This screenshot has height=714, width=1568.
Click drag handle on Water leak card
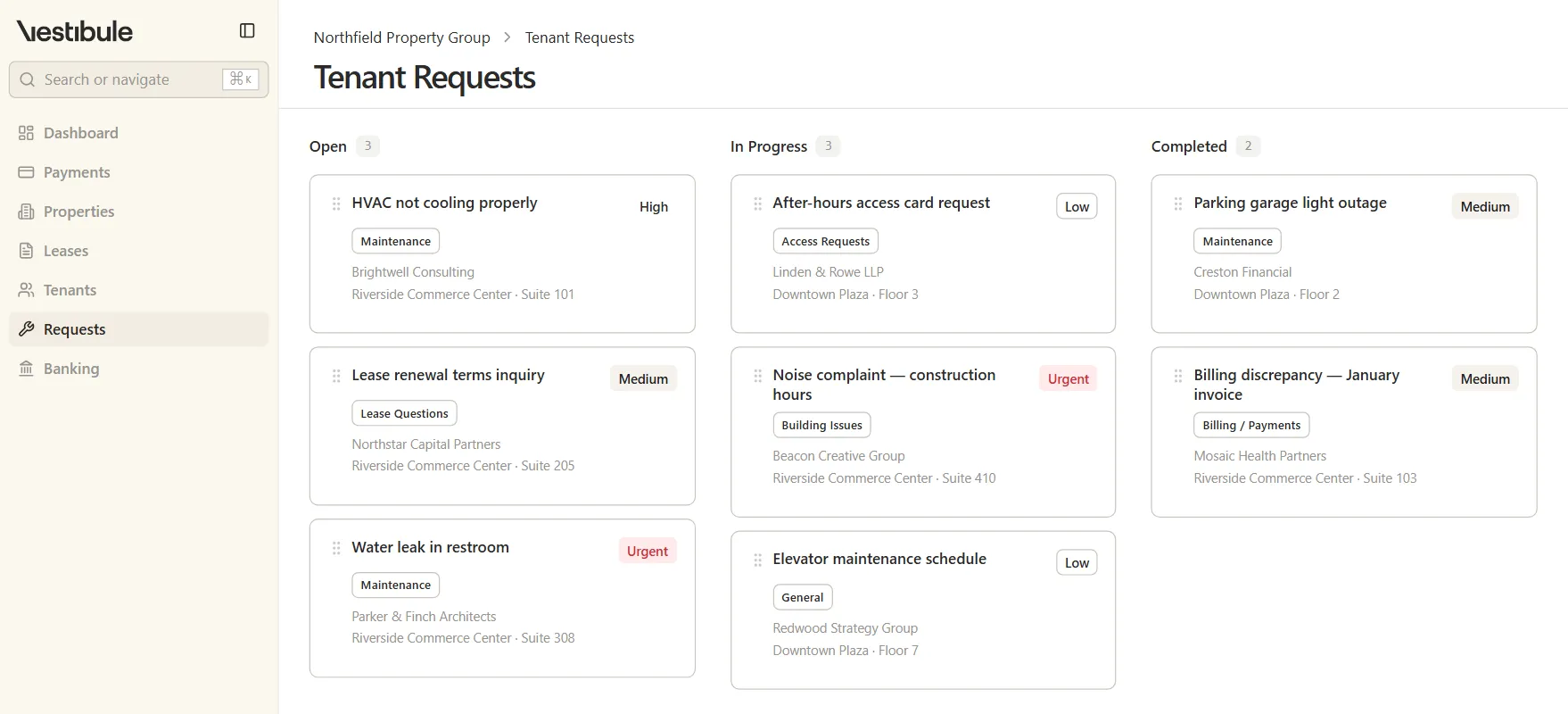(x=336, y=548)
